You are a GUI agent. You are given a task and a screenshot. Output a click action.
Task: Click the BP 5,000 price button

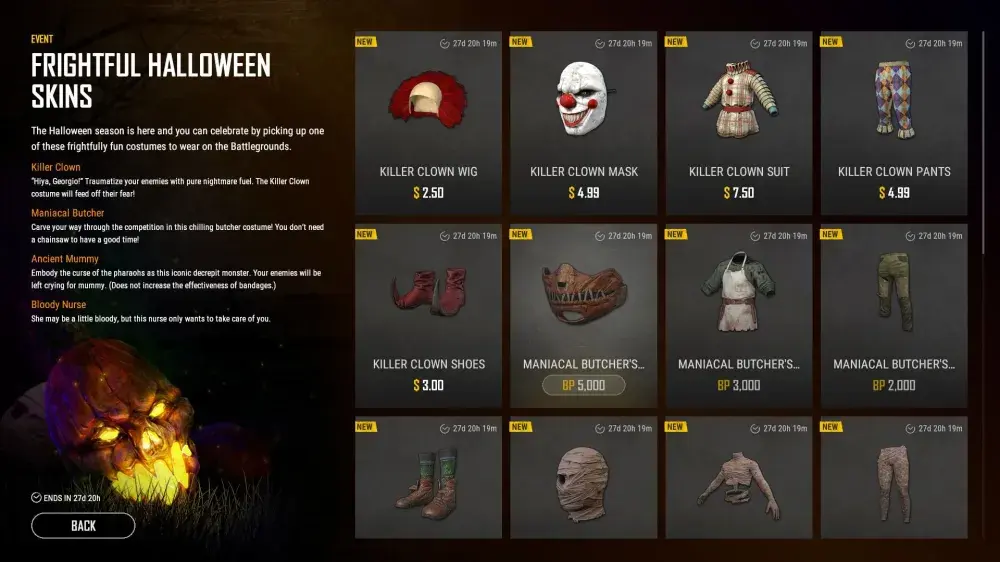click(x=583, y=385)
